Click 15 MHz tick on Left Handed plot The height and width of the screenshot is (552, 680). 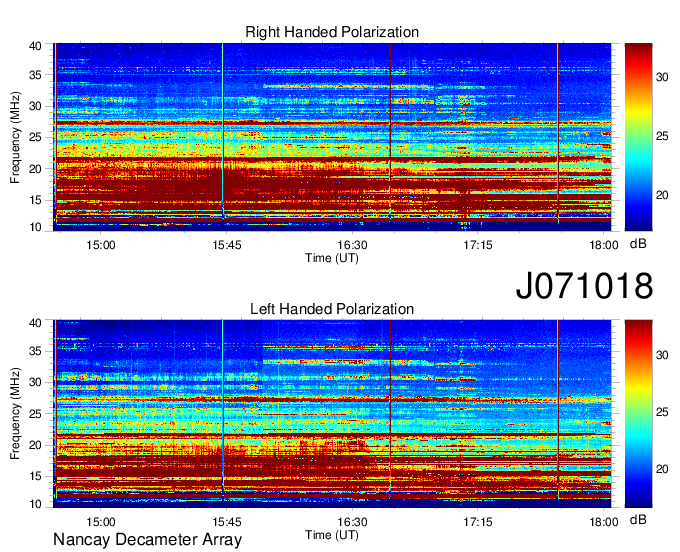click(x=35, y=477)
